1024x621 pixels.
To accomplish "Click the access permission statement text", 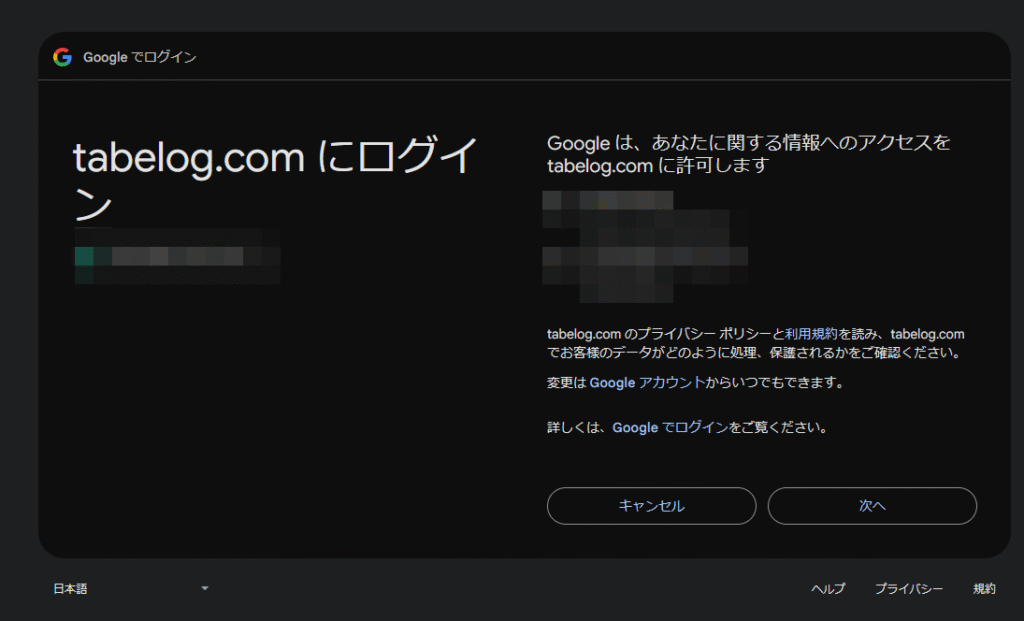I will click(748, 153).
